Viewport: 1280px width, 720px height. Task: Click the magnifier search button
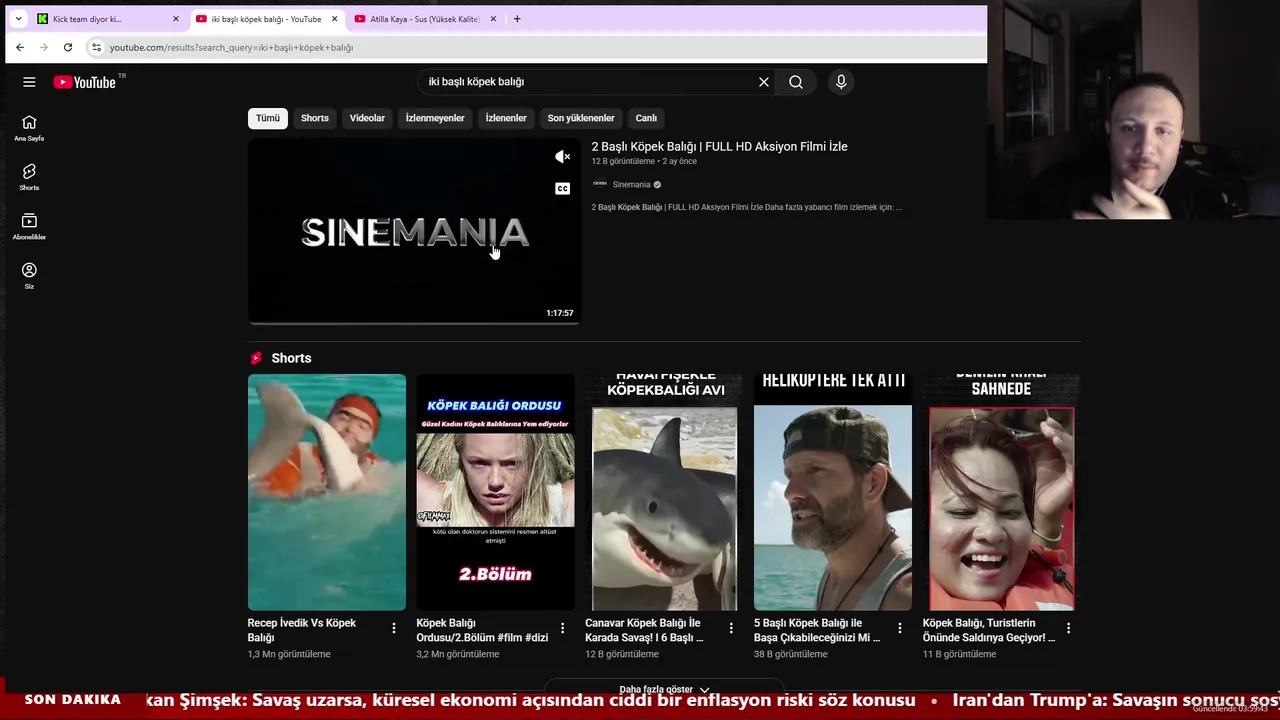(x=796, y=82)
